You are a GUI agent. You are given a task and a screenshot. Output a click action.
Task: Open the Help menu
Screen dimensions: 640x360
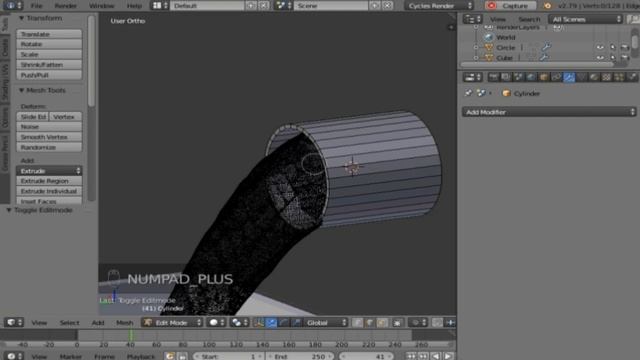pyautogui.click(x=134, y=6)
